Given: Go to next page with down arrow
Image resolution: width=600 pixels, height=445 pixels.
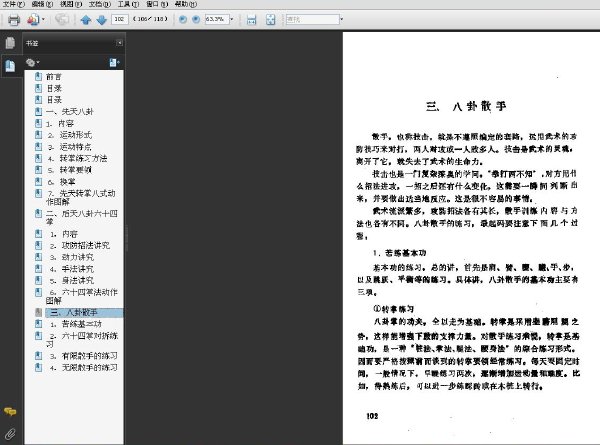Looking at the screenshot, I should pos(101,20).
